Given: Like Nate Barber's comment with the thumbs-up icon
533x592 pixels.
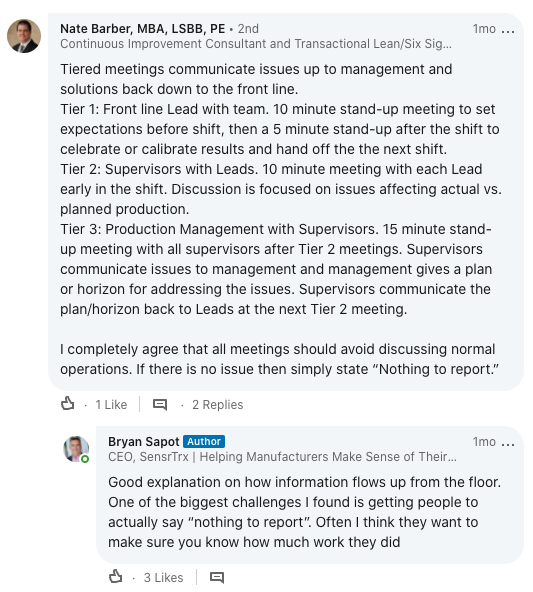Looking at the screenshot, I should pos(68,404).
